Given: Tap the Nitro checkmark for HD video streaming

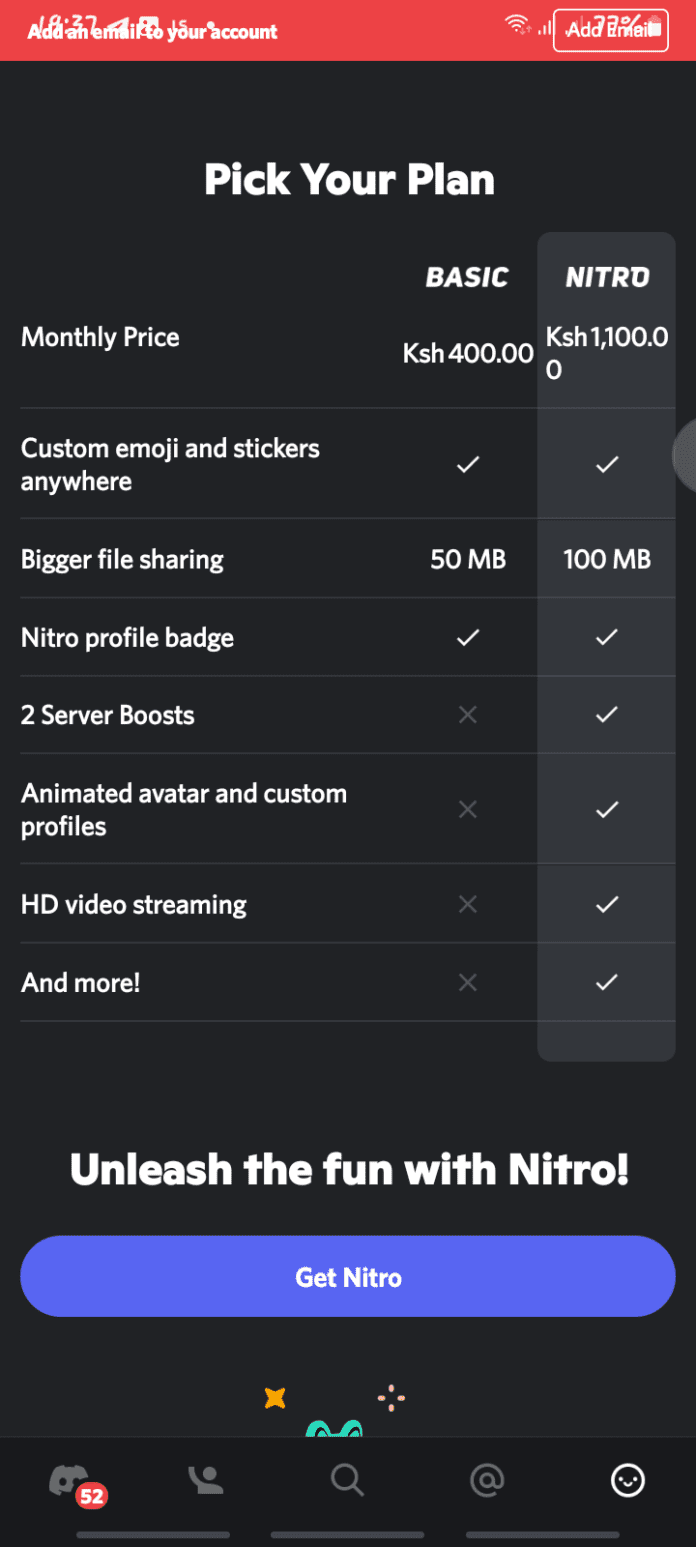Looking at the screenshot, I should 606,904.
